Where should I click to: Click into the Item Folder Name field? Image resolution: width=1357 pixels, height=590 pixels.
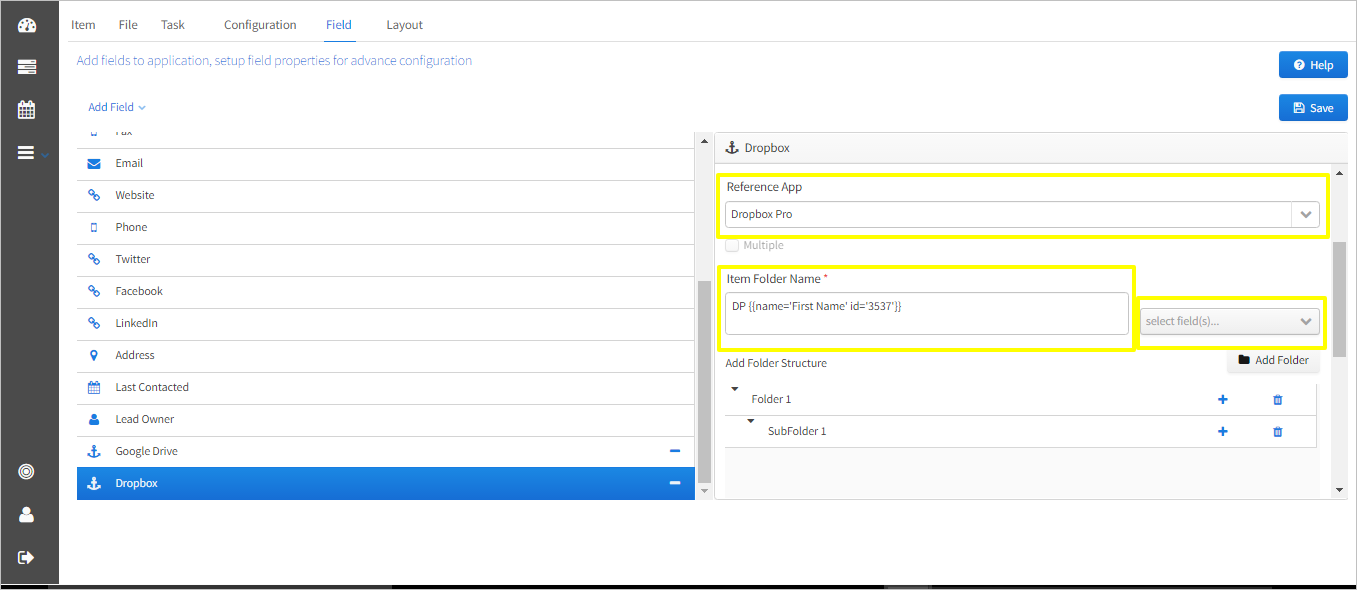tap(927, 313)
